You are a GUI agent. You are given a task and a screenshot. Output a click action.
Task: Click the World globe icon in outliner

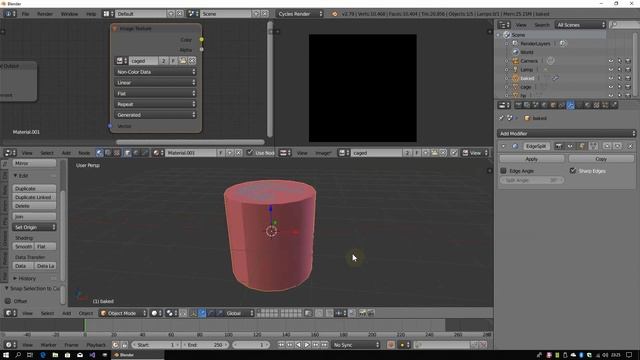(516, 52)
